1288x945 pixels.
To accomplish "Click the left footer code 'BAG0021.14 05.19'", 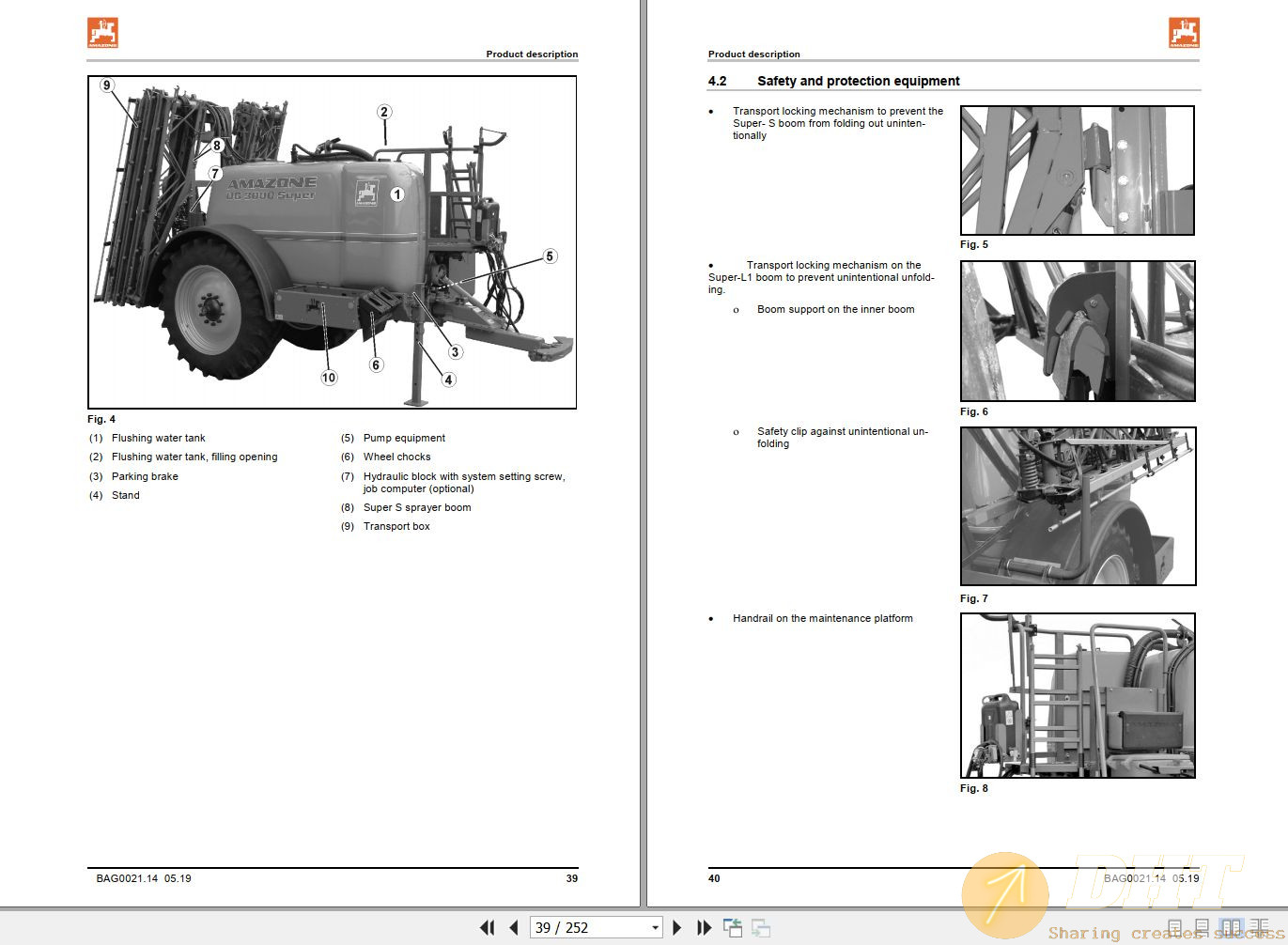I will click(x=144, y=878).
